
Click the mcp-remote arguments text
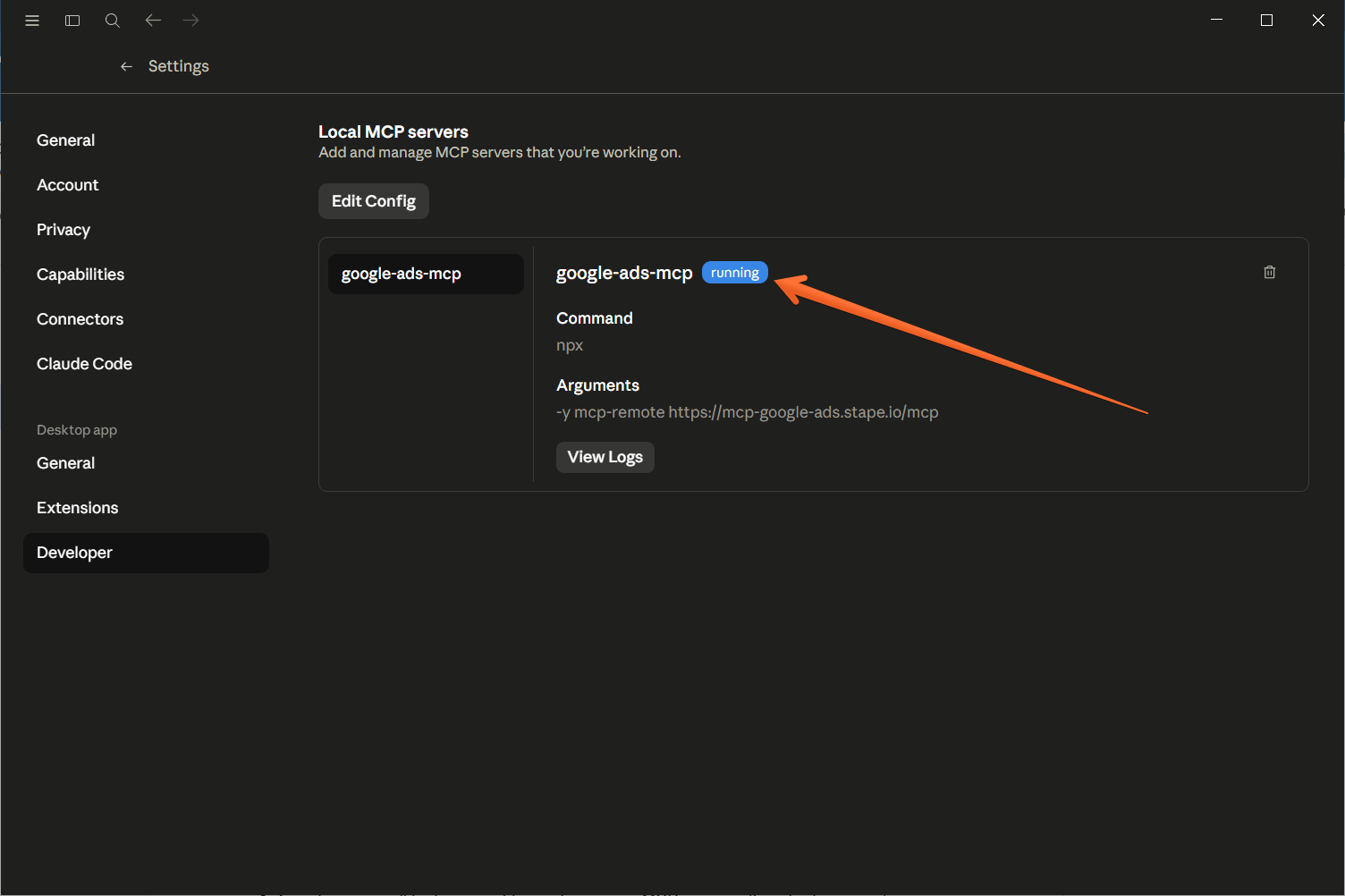tap(748, 412)
